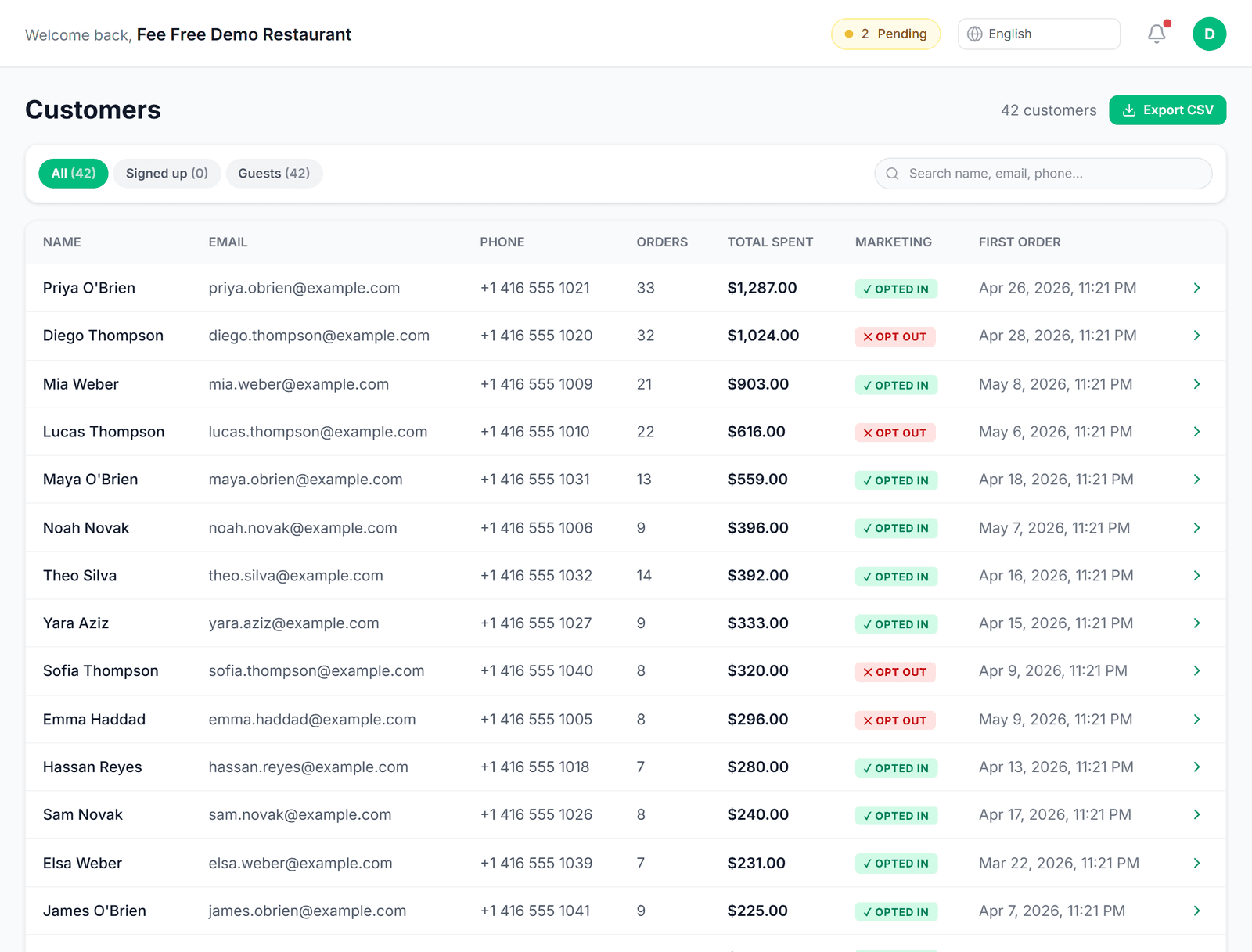The image size is (1252, 952).
Task: Open Sam Novak row chevron
Action: click(x=1196, y=815)
